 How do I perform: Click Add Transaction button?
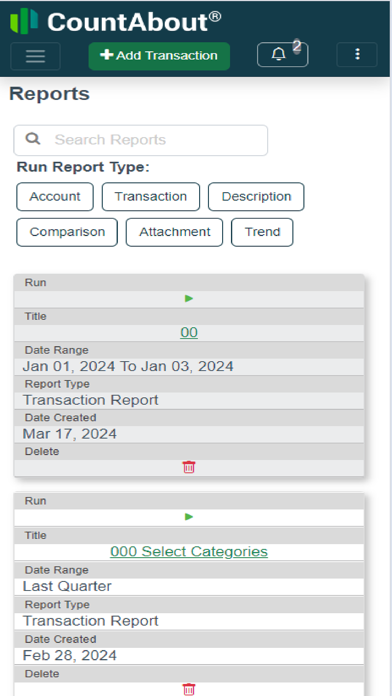coord(159,56)
